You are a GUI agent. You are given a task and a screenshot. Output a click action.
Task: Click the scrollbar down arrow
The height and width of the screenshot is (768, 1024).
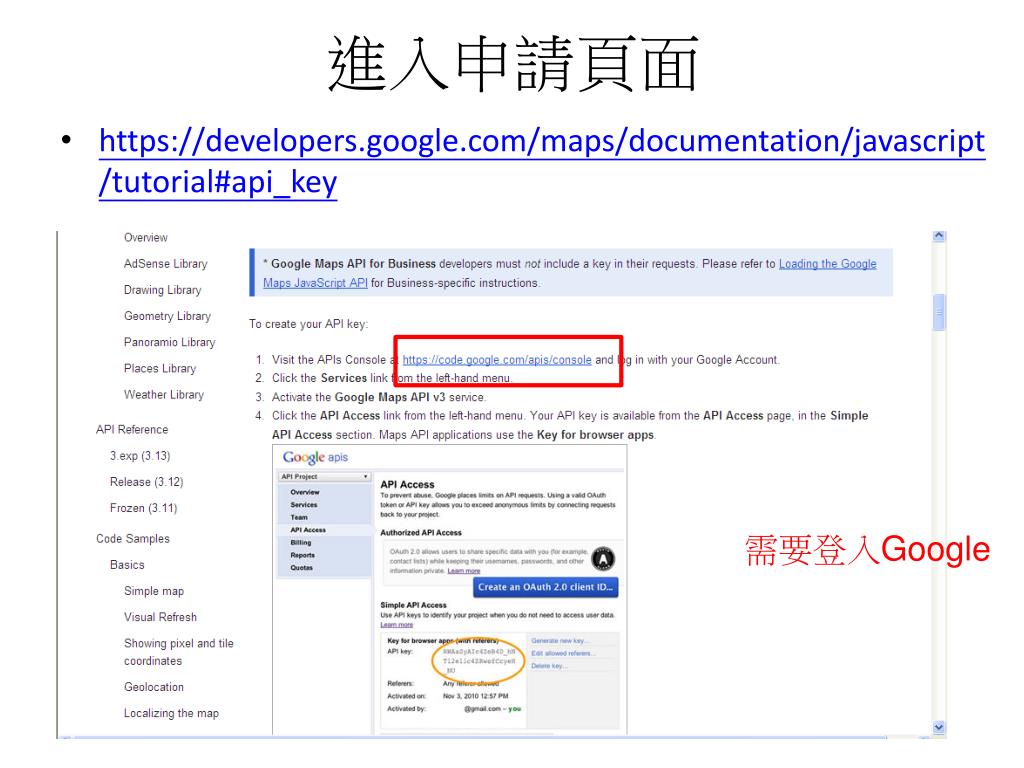point(939,727)
